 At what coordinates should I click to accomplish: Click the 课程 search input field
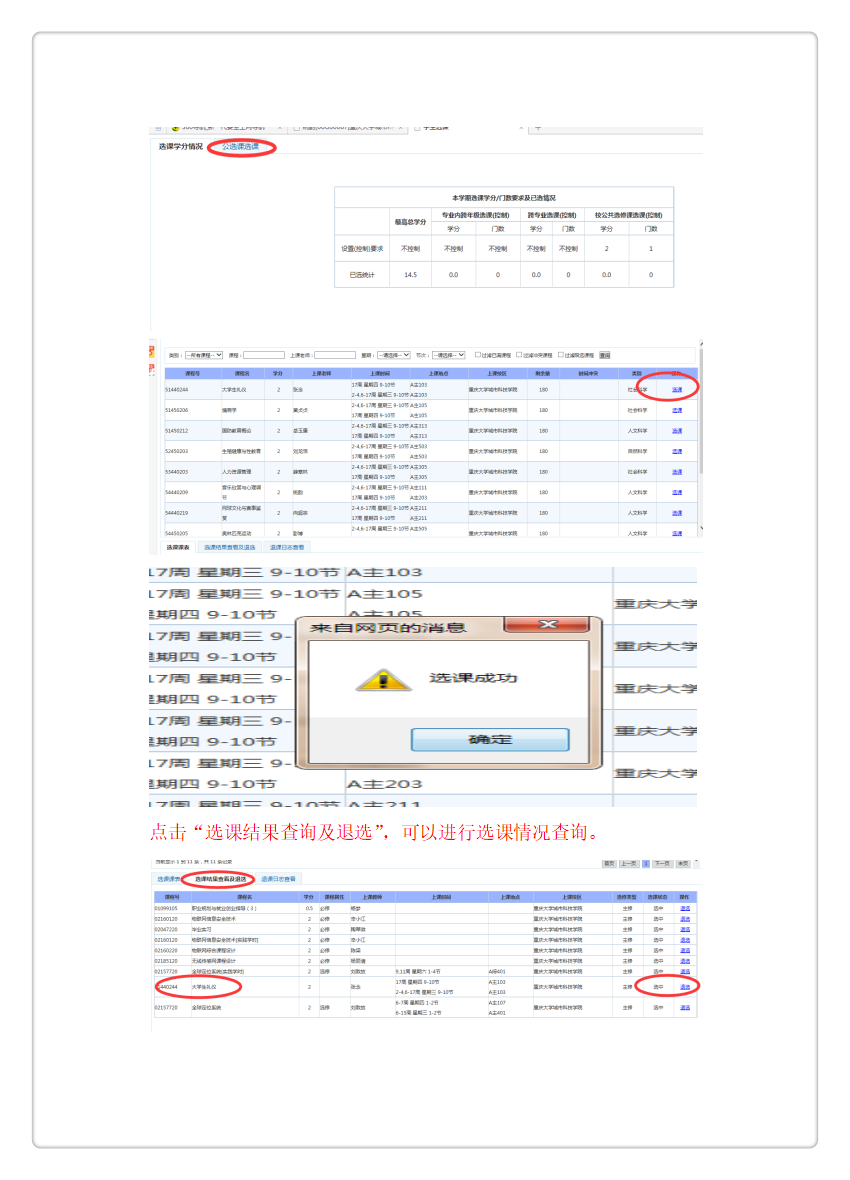coord(264,355)
